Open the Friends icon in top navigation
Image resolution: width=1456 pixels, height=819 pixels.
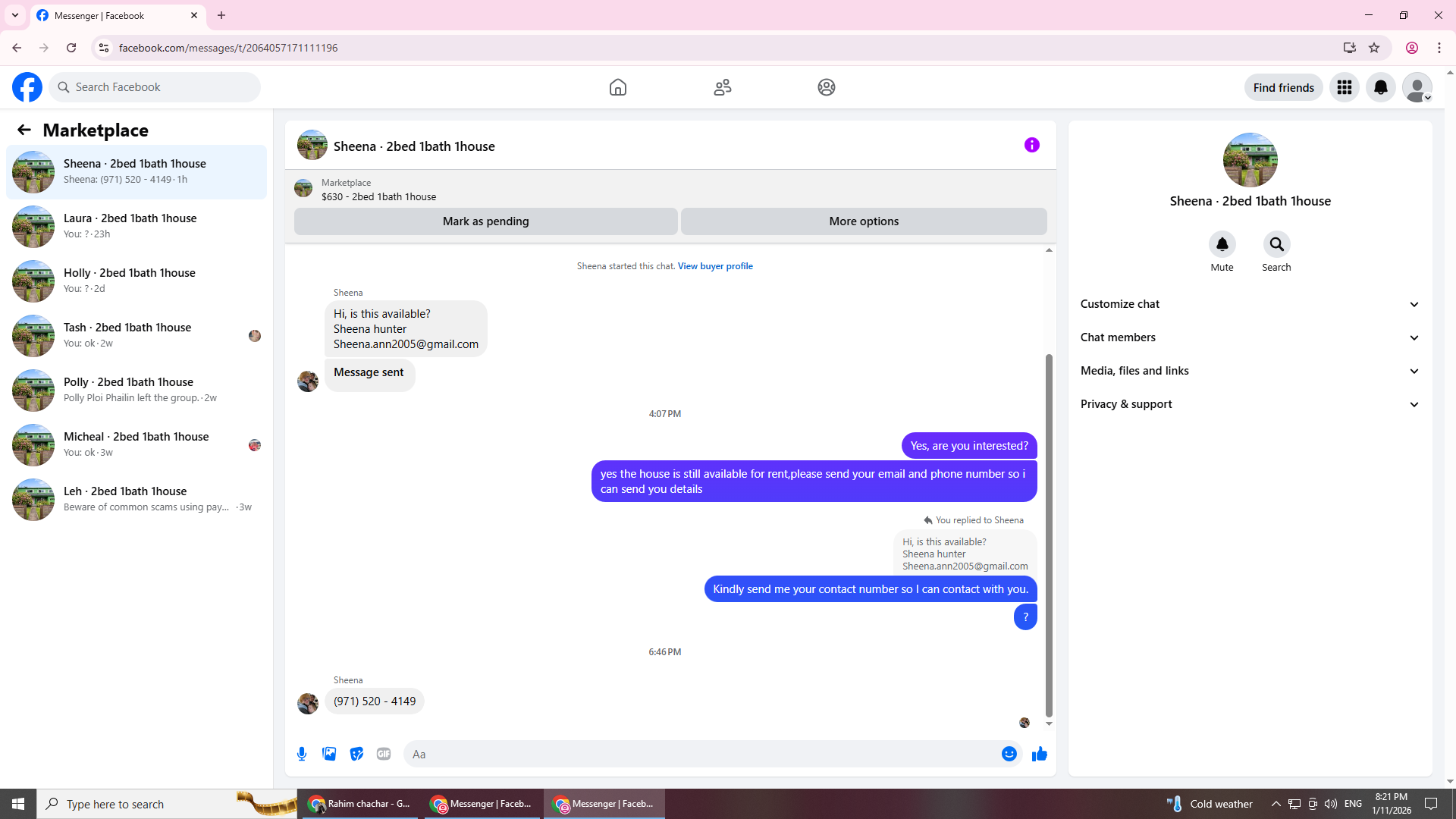coord(723,87)
